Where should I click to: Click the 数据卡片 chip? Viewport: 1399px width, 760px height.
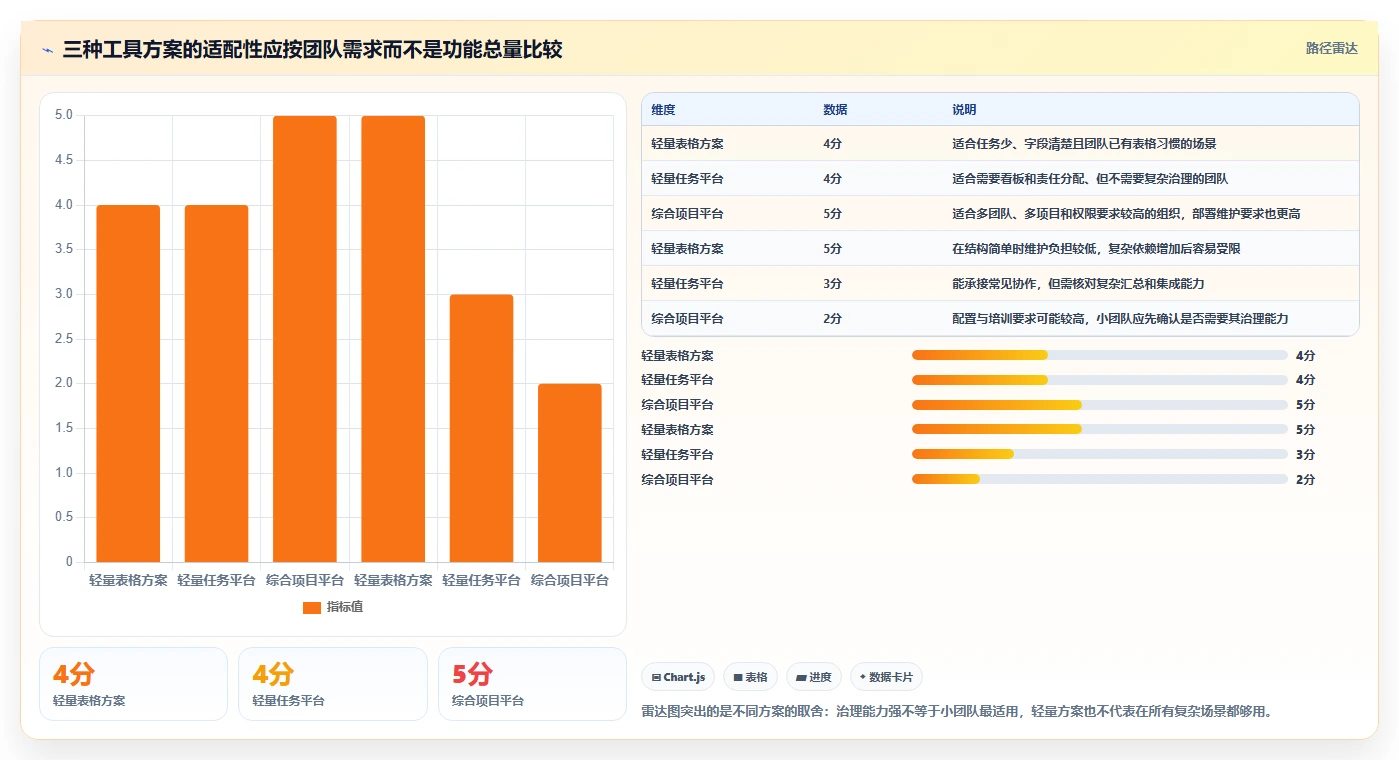(887, 677)
